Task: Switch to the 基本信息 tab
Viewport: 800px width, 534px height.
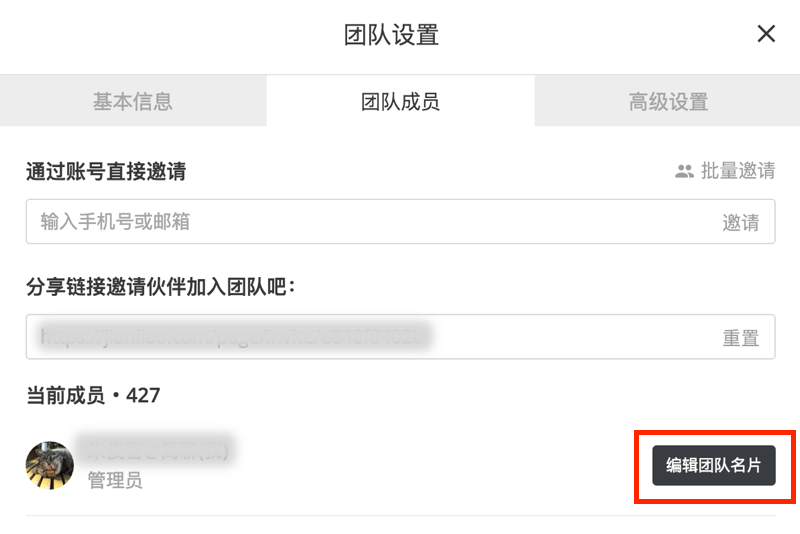Action: pyautogui.click(x=133, y=101)
